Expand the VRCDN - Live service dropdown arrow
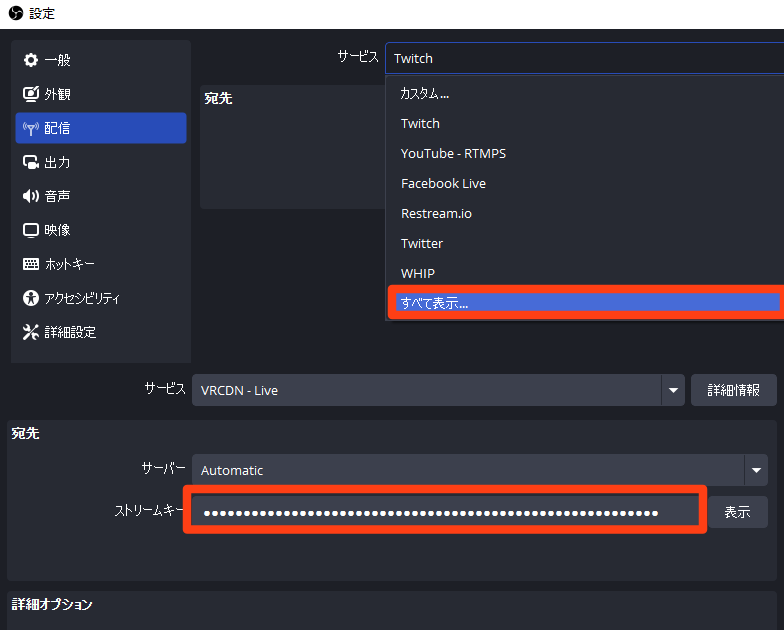The width and height of the screenshot is (784, 630). pyautogui.click(x=673, y=390)
